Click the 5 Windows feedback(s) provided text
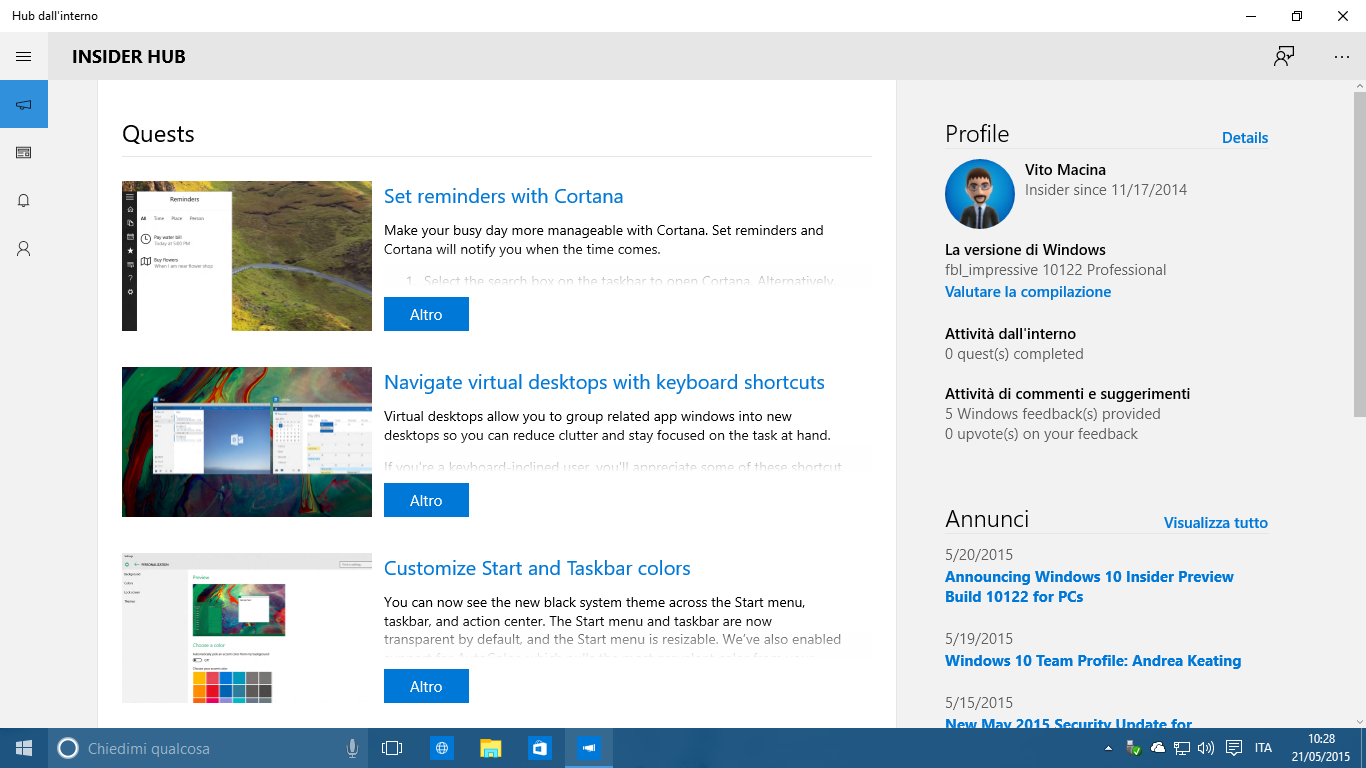This screenshot has height=768, width=1366. coord(1053,414)
